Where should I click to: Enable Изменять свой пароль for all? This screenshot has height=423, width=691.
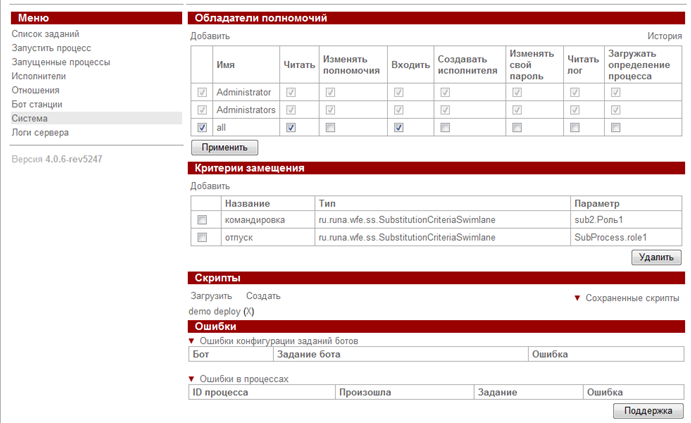click(517, 127)
